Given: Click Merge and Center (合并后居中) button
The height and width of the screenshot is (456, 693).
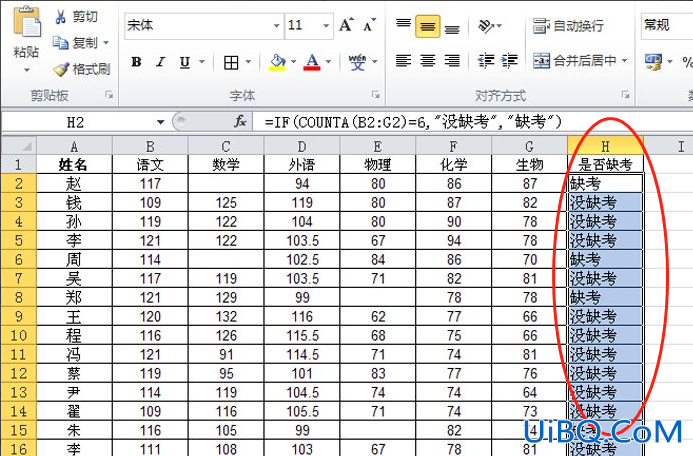Looking at the screenshot, I should pyautogui.click(x=574, y=61).
